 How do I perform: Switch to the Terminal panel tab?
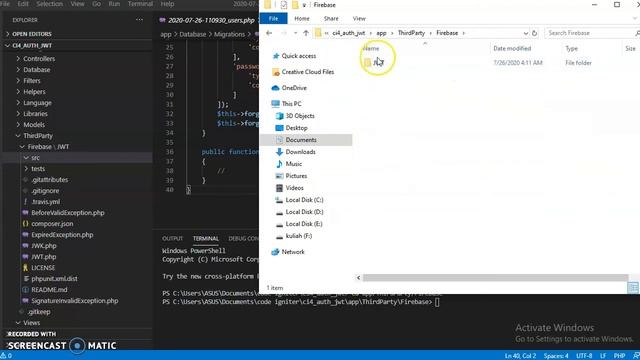(206, 238)
